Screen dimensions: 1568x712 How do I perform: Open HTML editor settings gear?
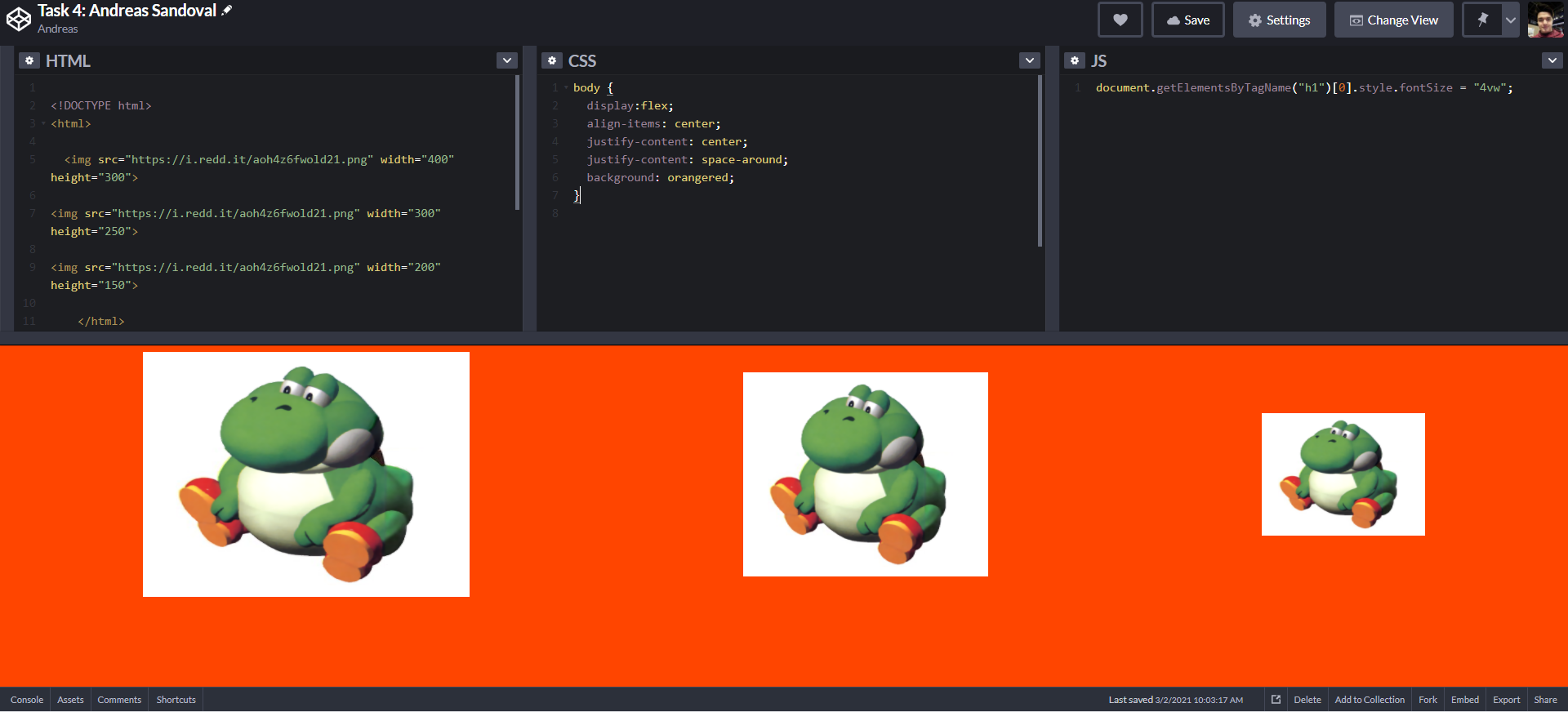tap(29, 60)
